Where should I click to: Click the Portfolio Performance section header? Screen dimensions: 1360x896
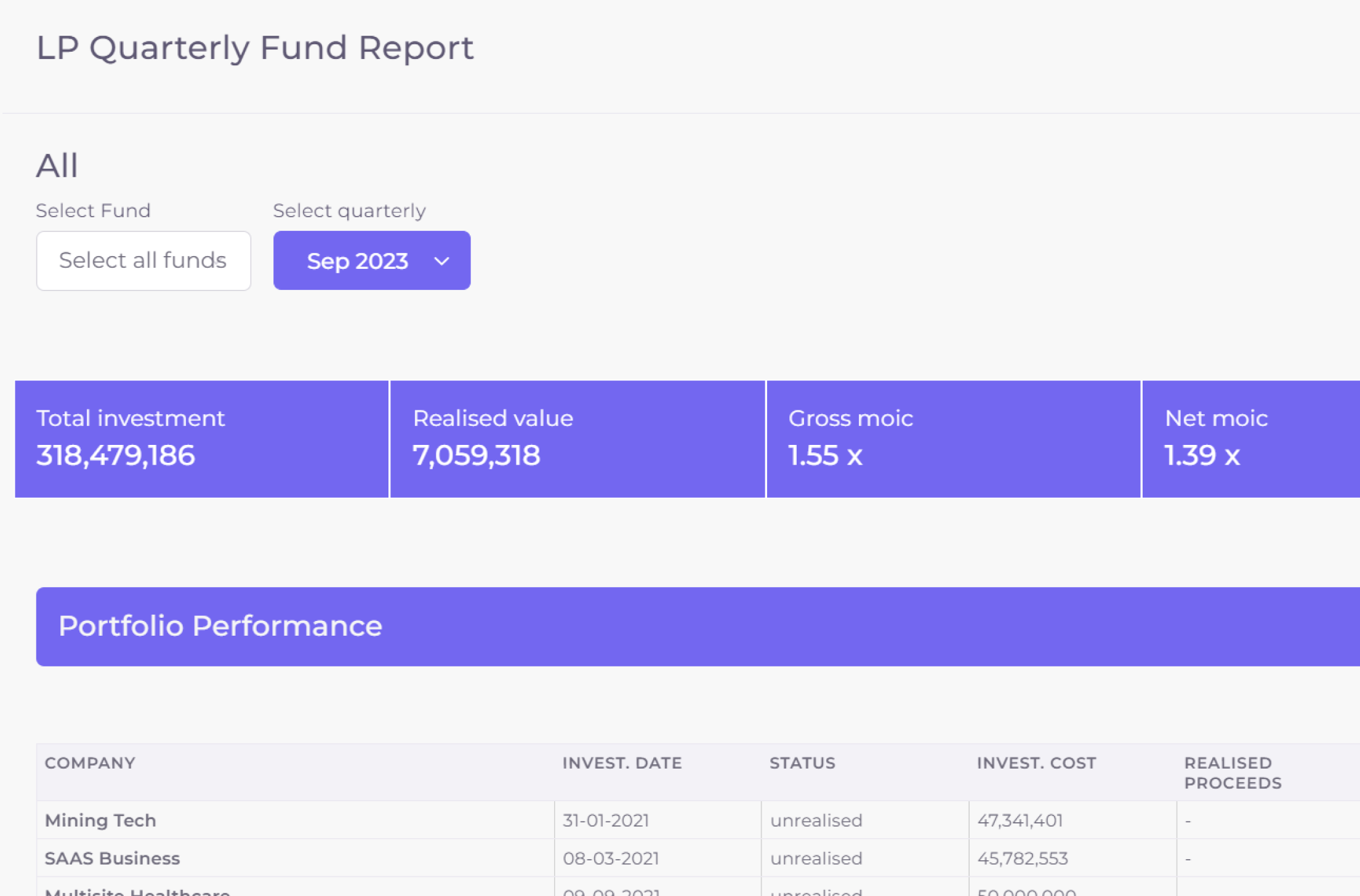point(220,626)
